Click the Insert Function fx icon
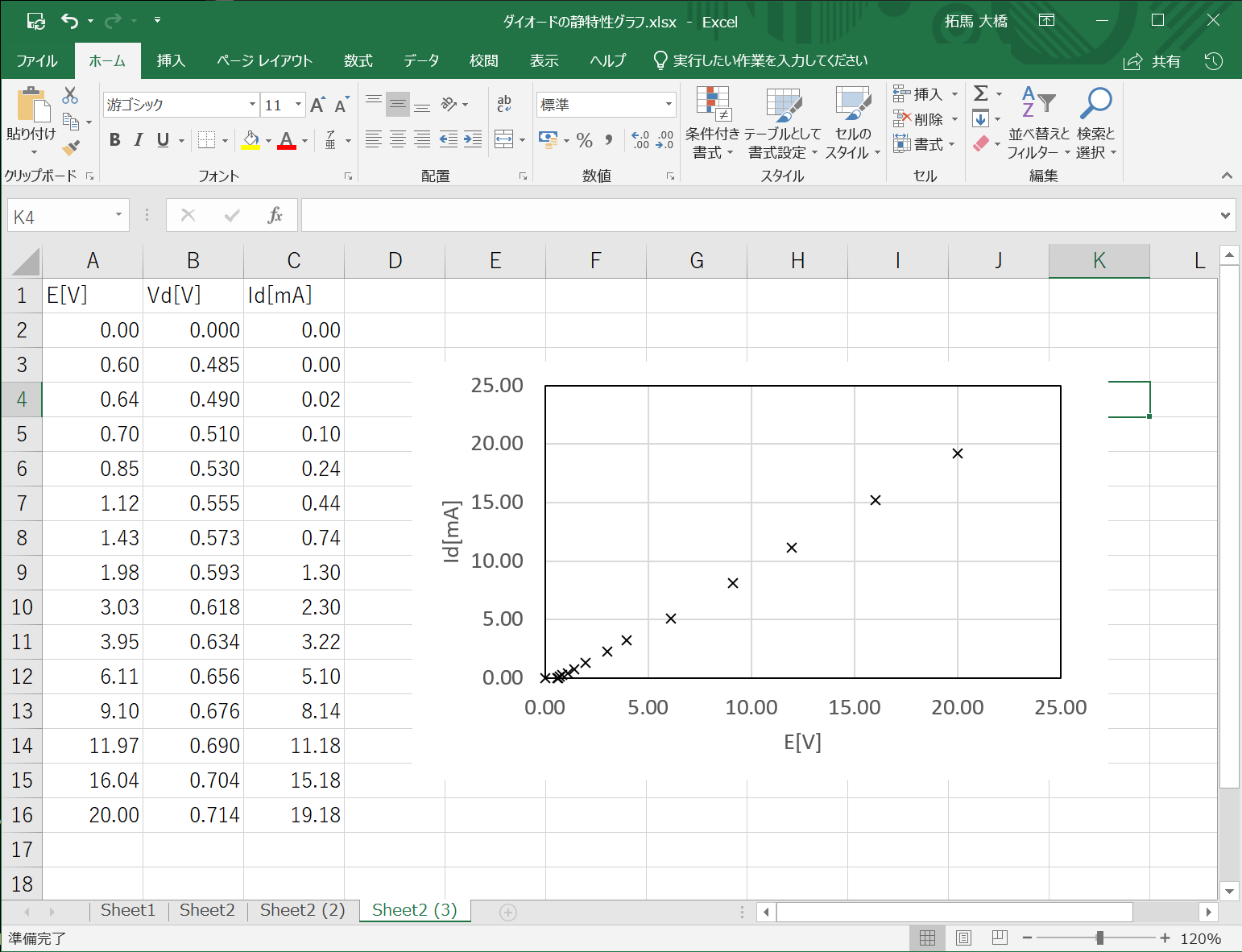Image resolution: width=1242 pixels, height=952 pixels. pyautogui.click(x=275, y=215)
